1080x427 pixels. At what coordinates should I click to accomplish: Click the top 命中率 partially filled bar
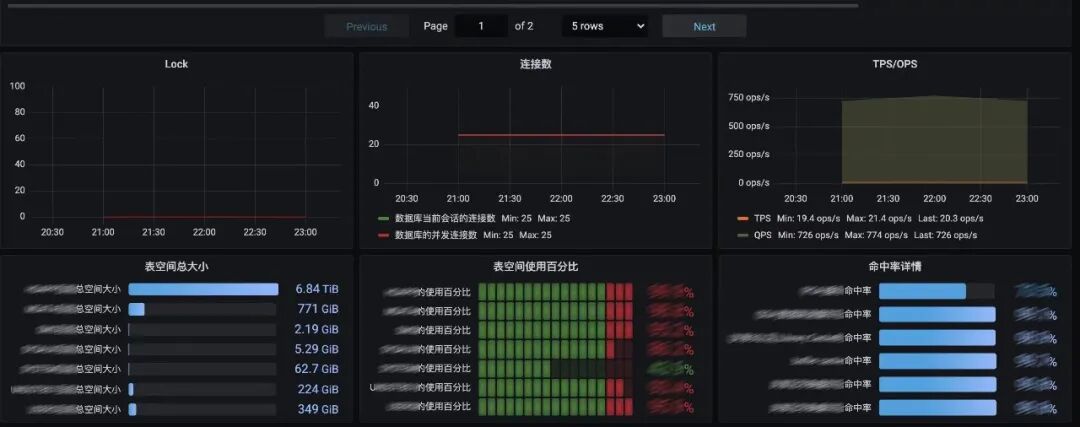937,291
